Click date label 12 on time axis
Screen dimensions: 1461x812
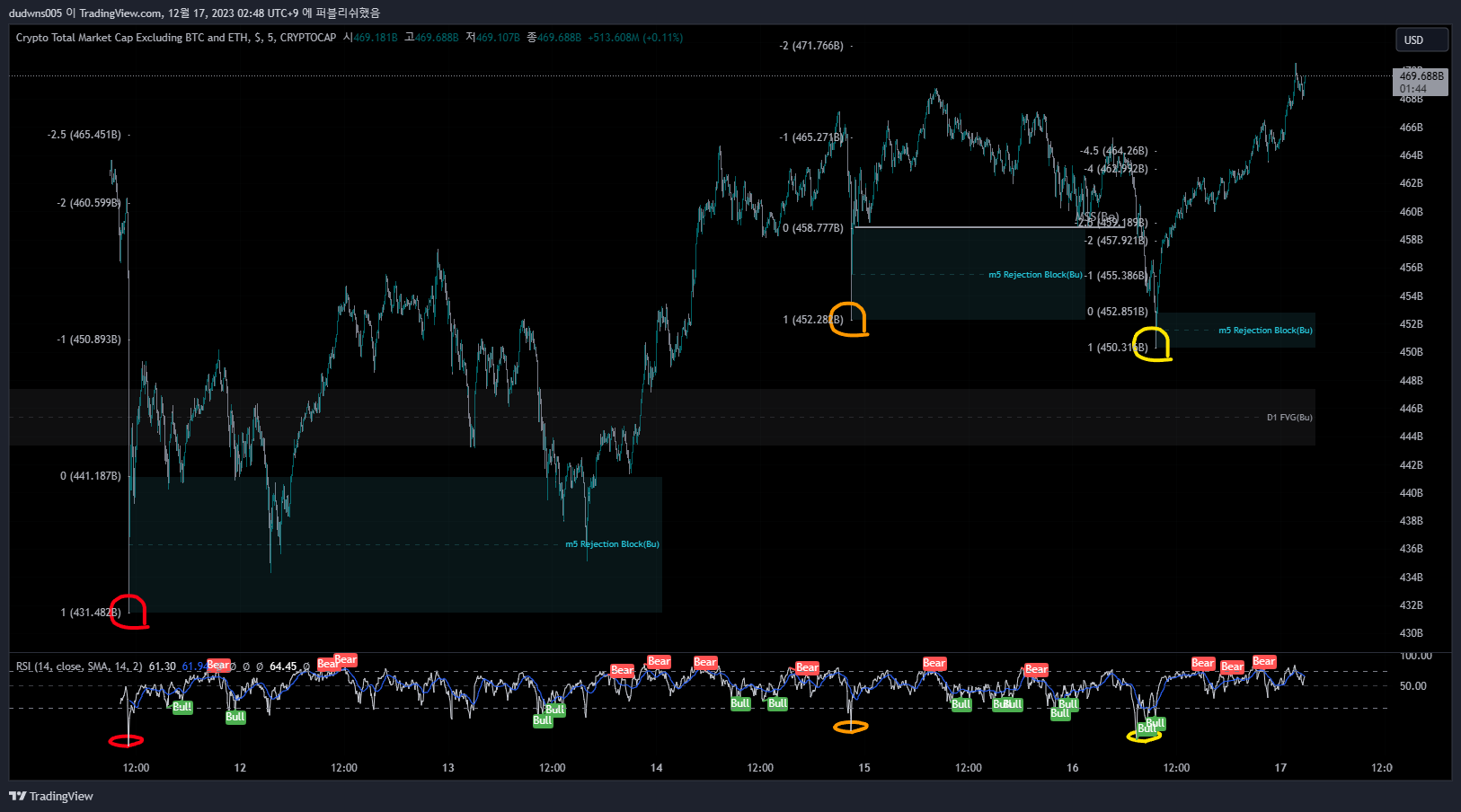(240, 768)
